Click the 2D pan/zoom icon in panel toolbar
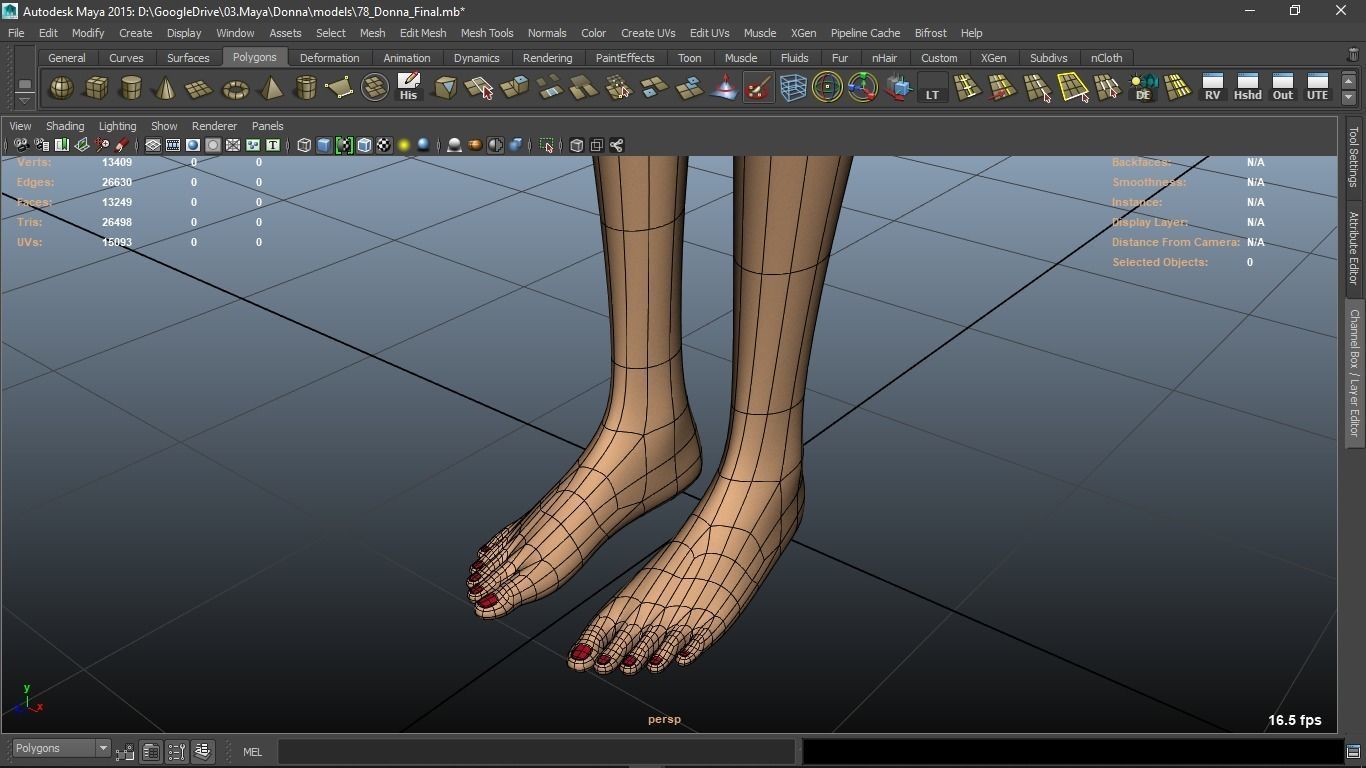Image resolution: width=1366 pixels, height=768 pixels. [x=102, y=145]
